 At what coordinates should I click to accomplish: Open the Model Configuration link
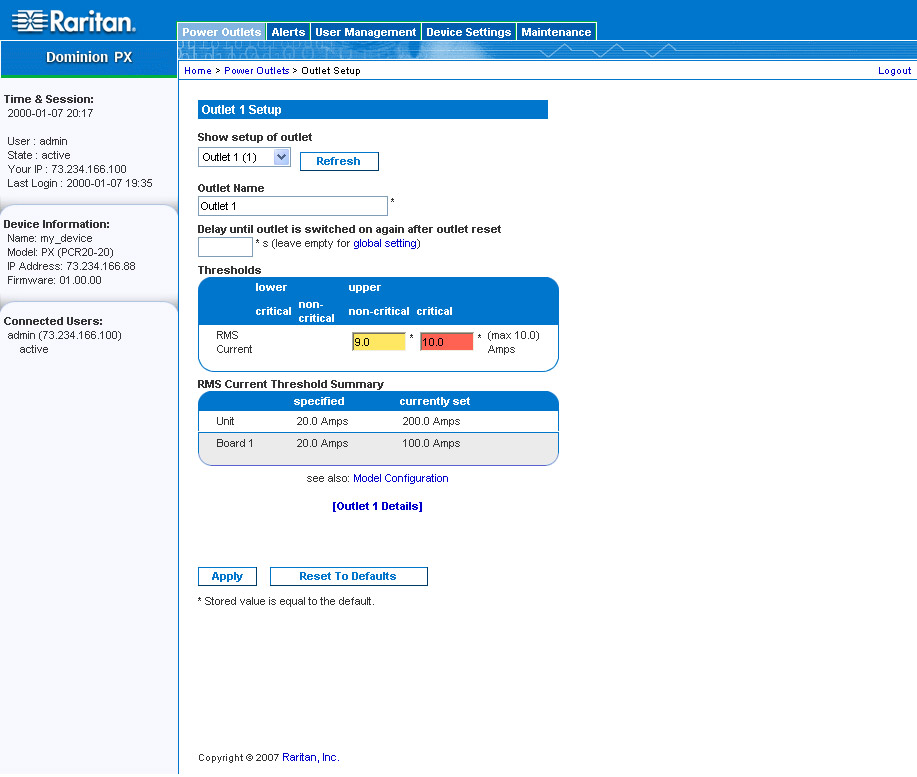(400, 478)
